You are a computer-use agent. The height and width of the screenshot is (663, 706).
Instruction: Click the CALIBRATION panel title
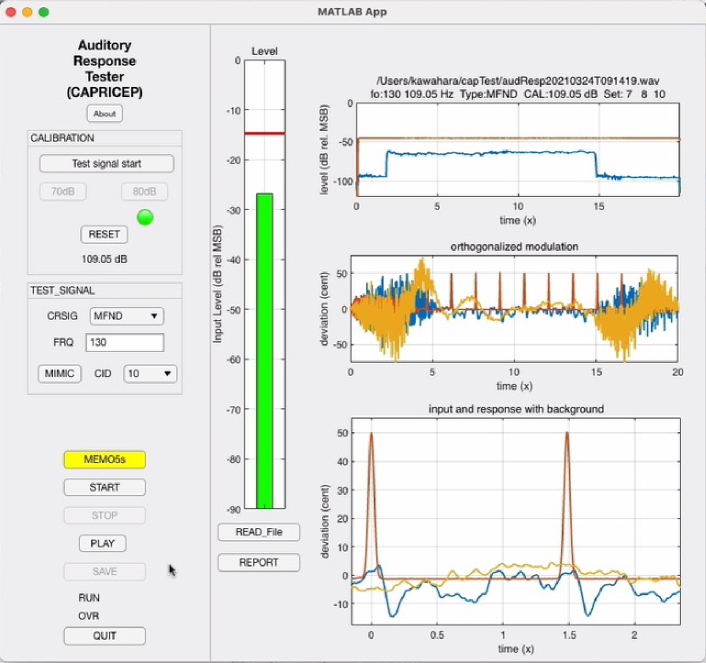point(62,138)
